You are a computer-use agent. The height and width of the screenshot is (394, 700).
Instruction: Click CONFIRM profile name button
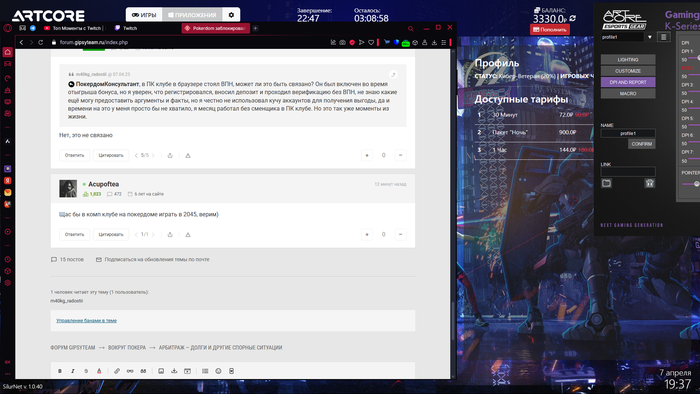click(642, 144)
